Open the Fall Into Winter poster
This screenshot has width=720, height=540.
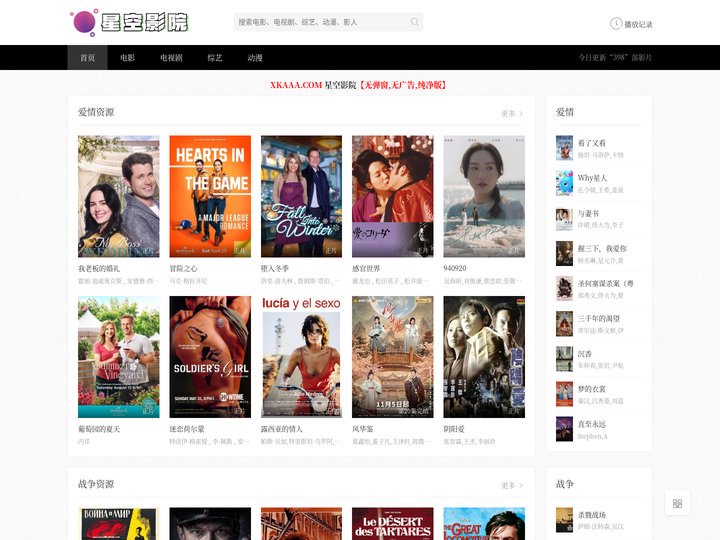click(301, 196)
